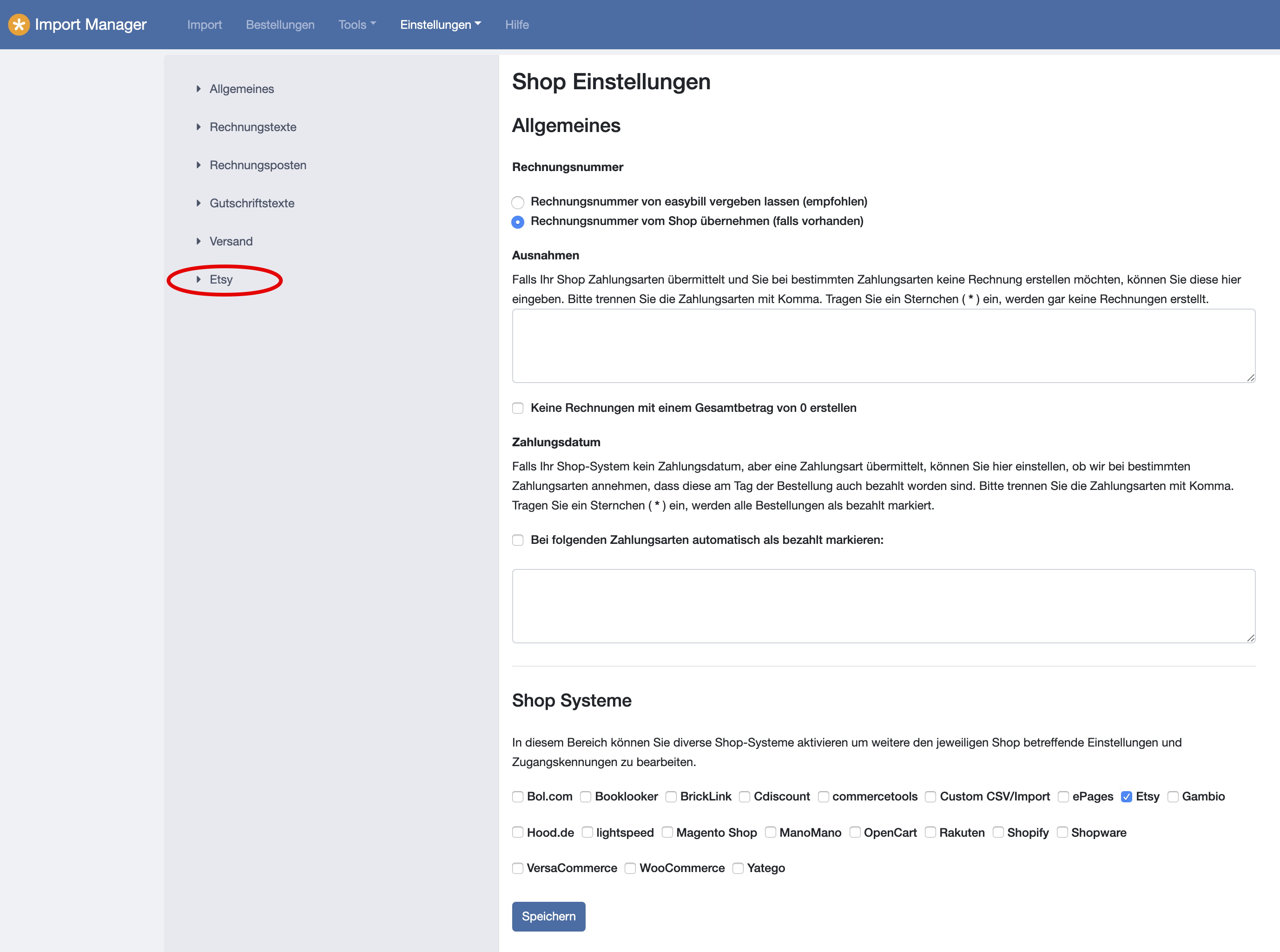Select Rechnungsnummer von easybill vergeben lassen
The width and height of the screenshot is (1280, 952).
518,202
